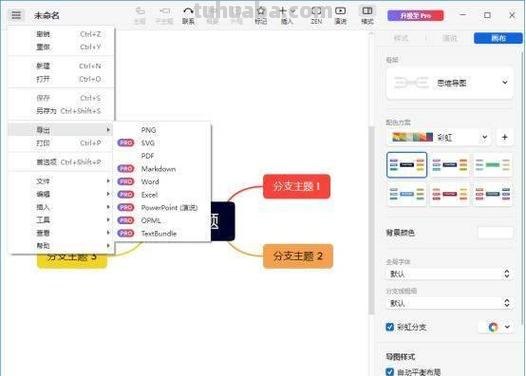Click the canvas vertical scrollbar
526x376 pixels.
point(371,220)
